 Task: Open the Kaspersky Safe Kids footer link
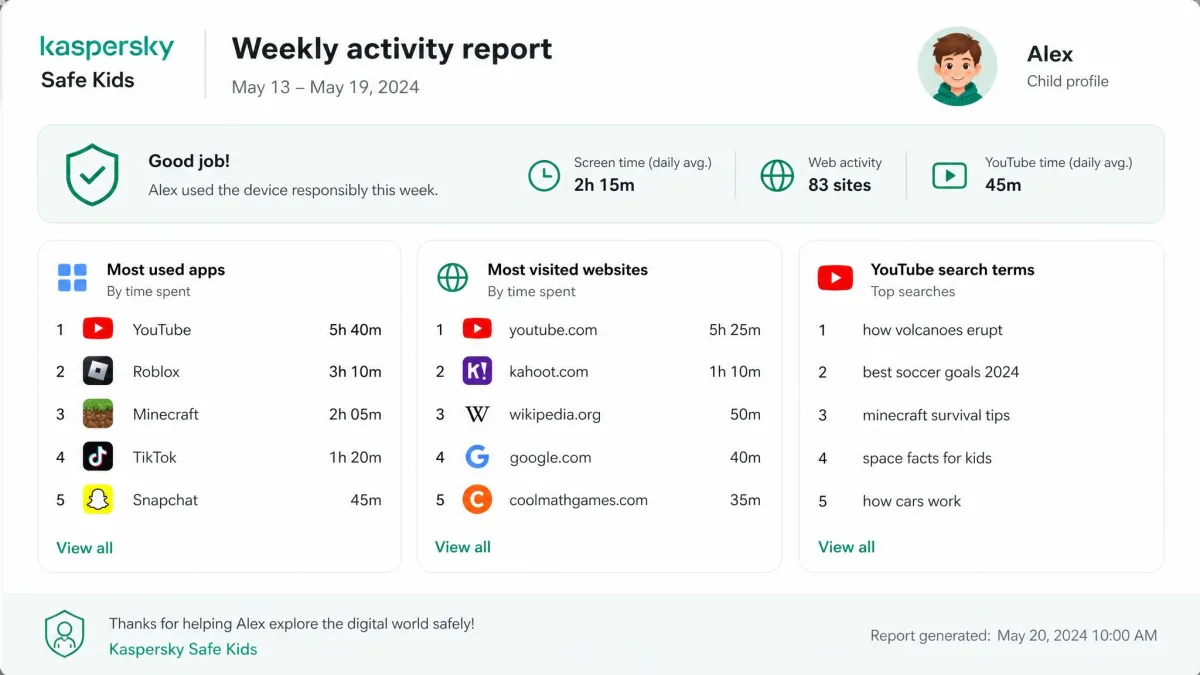pos(183,649)
